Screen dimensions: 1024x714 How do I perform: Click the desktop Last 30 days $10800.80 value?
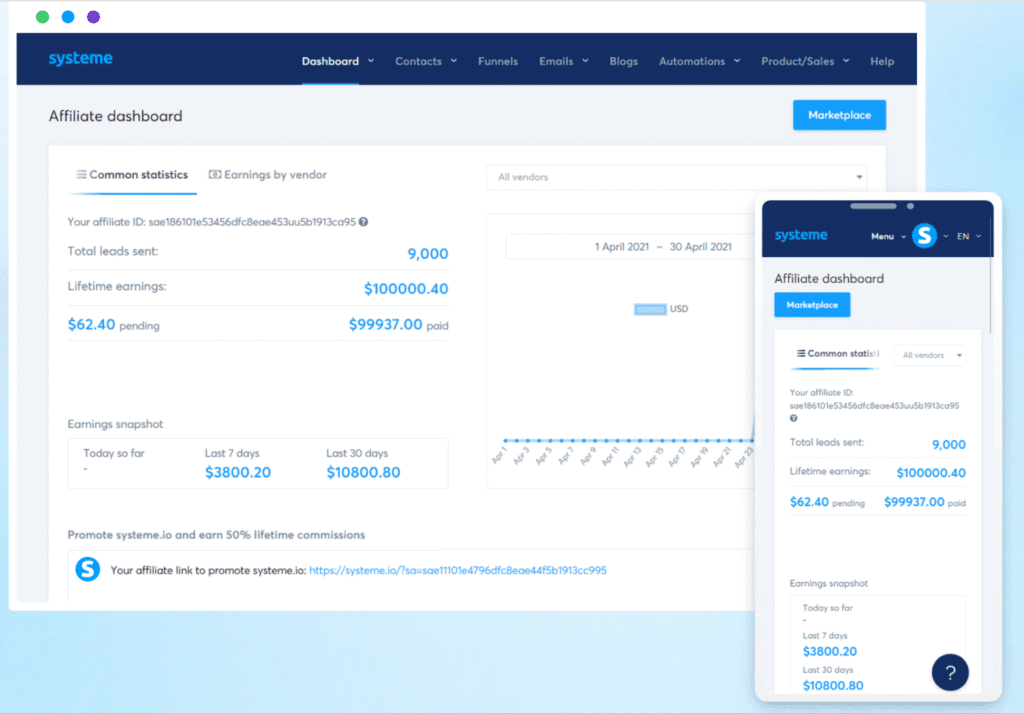(363, 472)
